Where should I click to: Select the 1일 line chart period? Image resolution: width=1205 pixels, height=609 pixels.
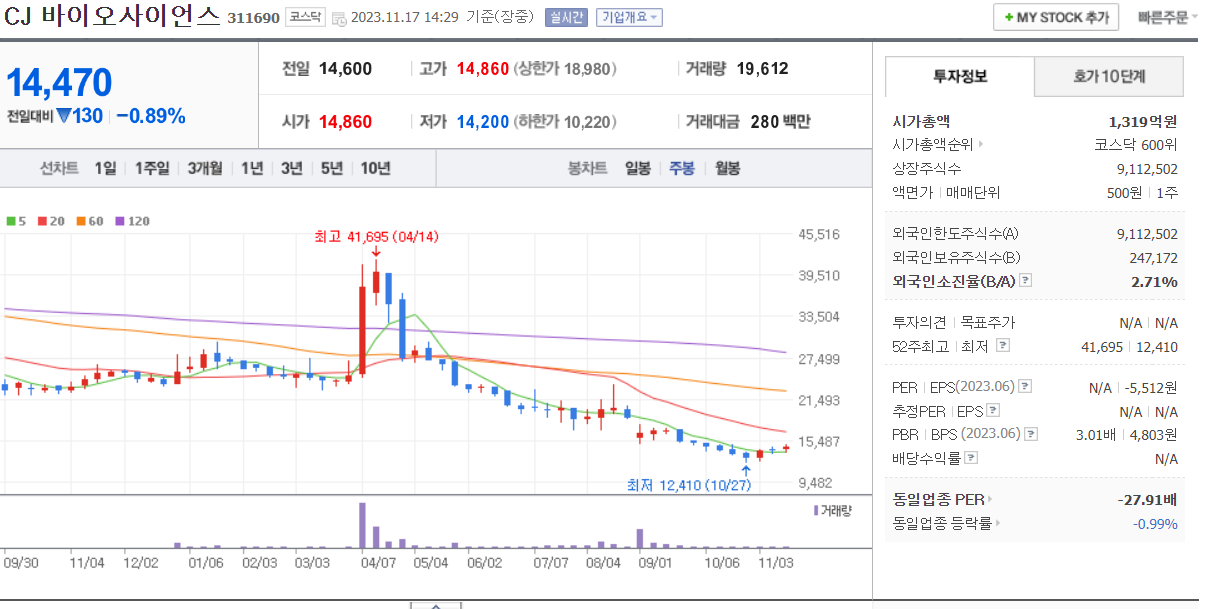(x=105, y=168)
